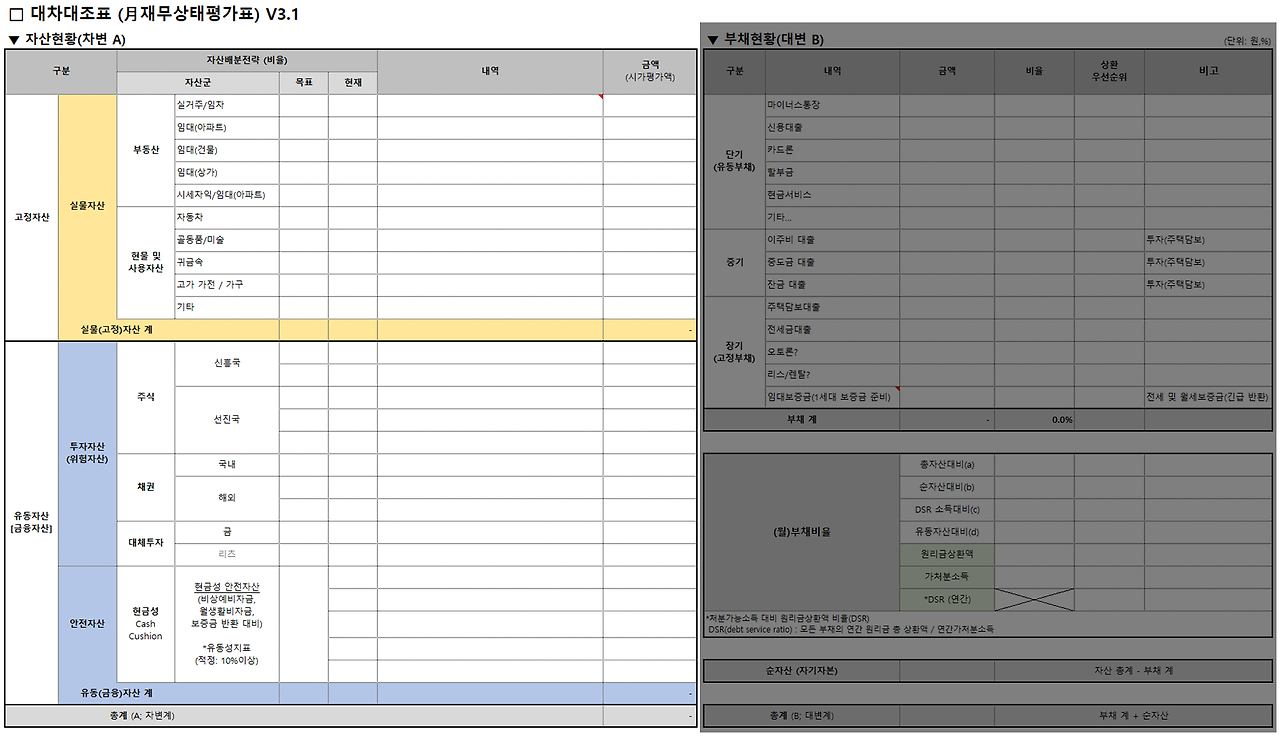Select the '임대보증금(1세대 보증금 준비)' cell
This screenshot has width=1280, height=736.
[832, 397]
